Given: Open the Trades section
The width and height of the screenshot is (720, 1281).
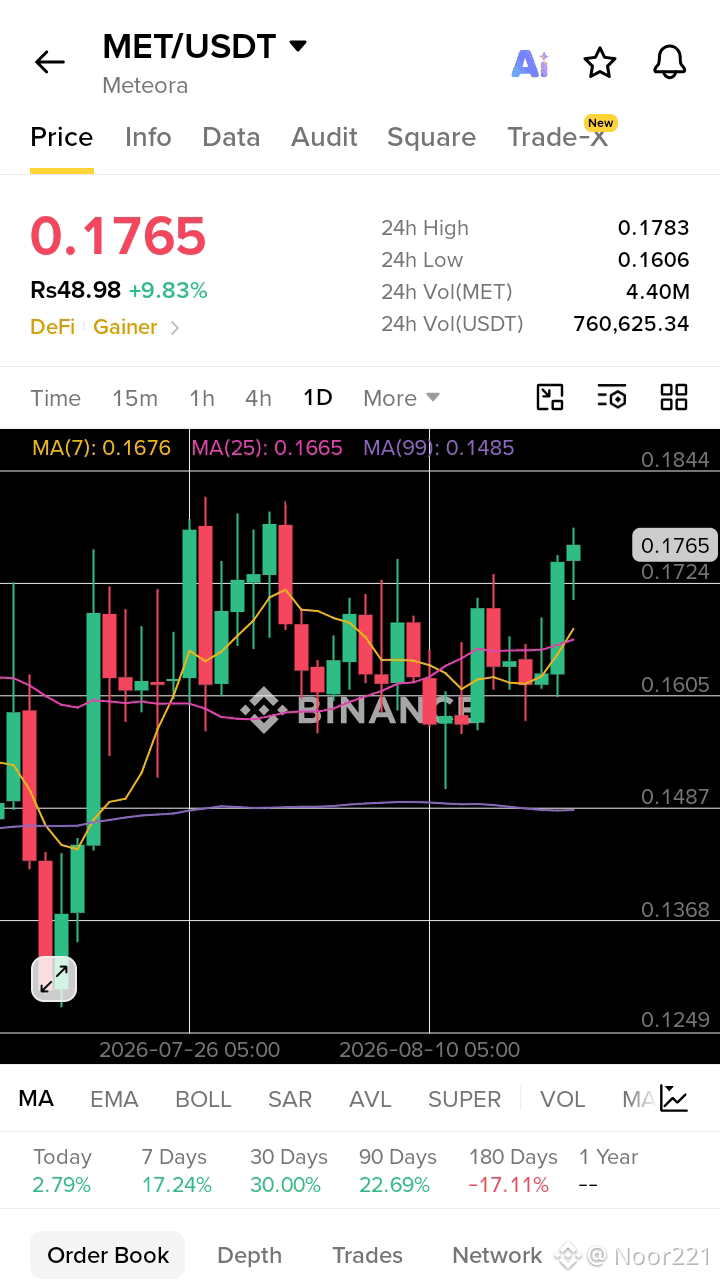Looking at the screenshot, I should click(x=367, y=1255).
